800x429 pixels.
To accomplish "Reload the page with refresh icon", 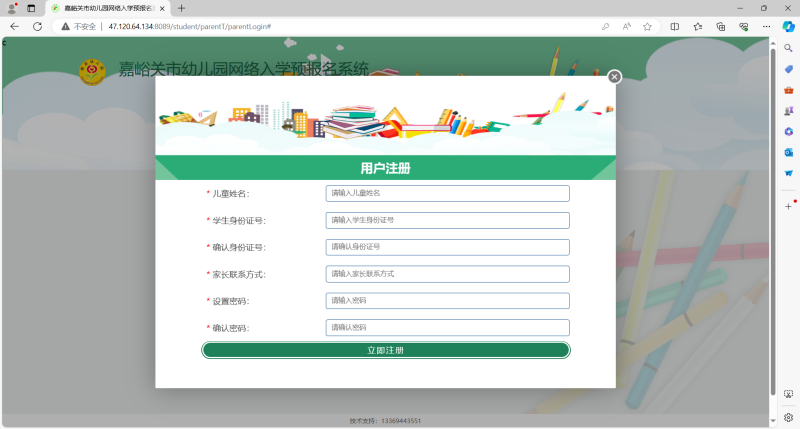I will [37, 26].
